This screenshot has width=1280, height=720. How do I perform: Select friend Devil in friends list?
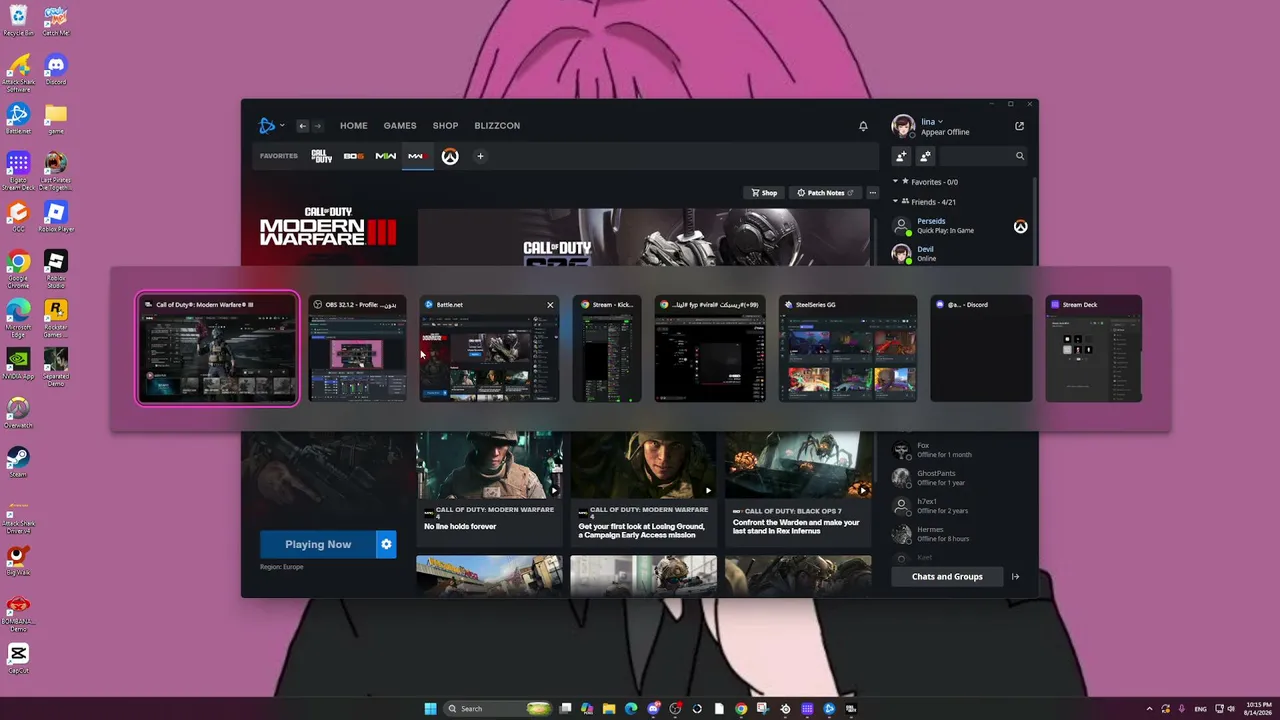pyautogui.click(x=958, y=254)
